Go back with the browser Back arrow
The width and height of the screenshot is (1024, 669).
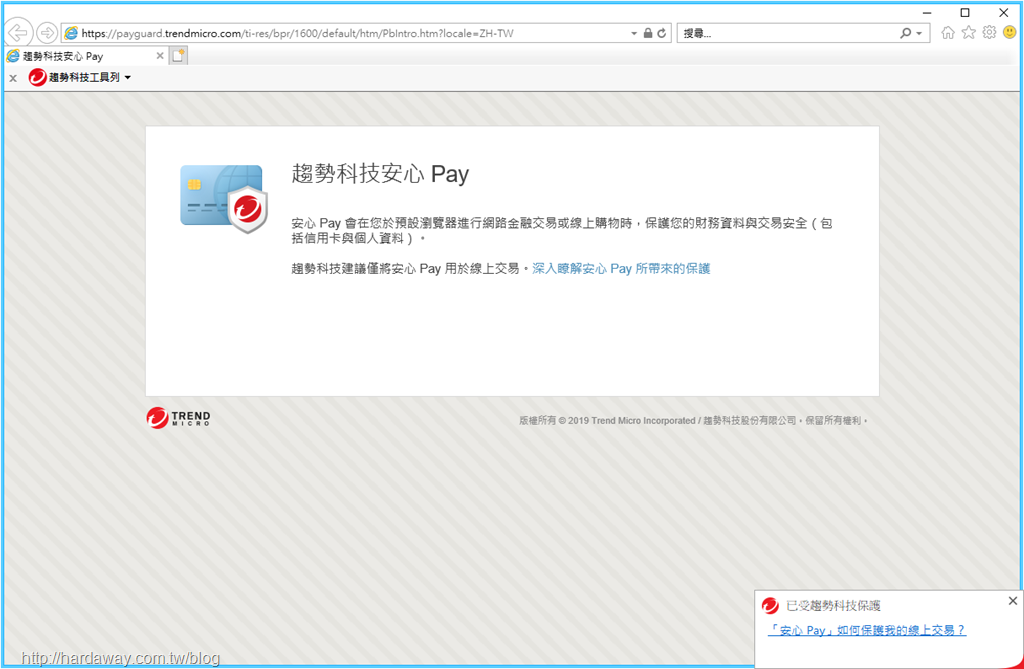tap(18, 32)
